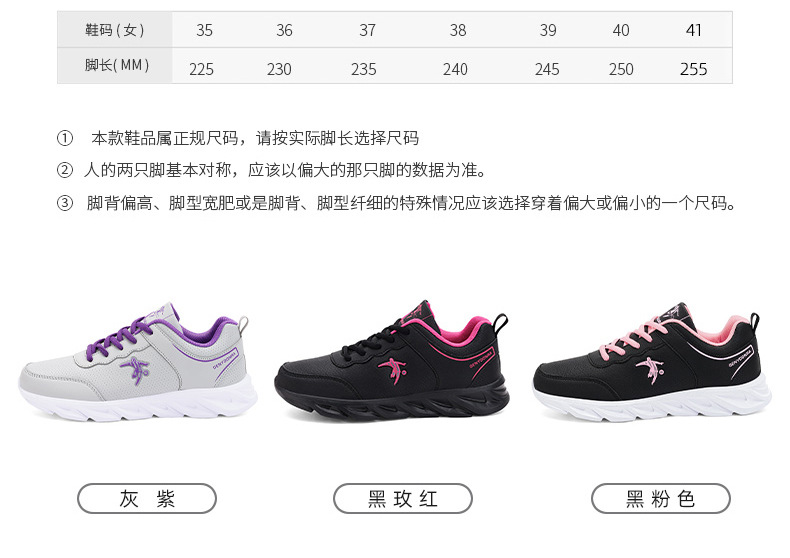
Task: Click the circled number ② marker
Action: click(64, 170)
